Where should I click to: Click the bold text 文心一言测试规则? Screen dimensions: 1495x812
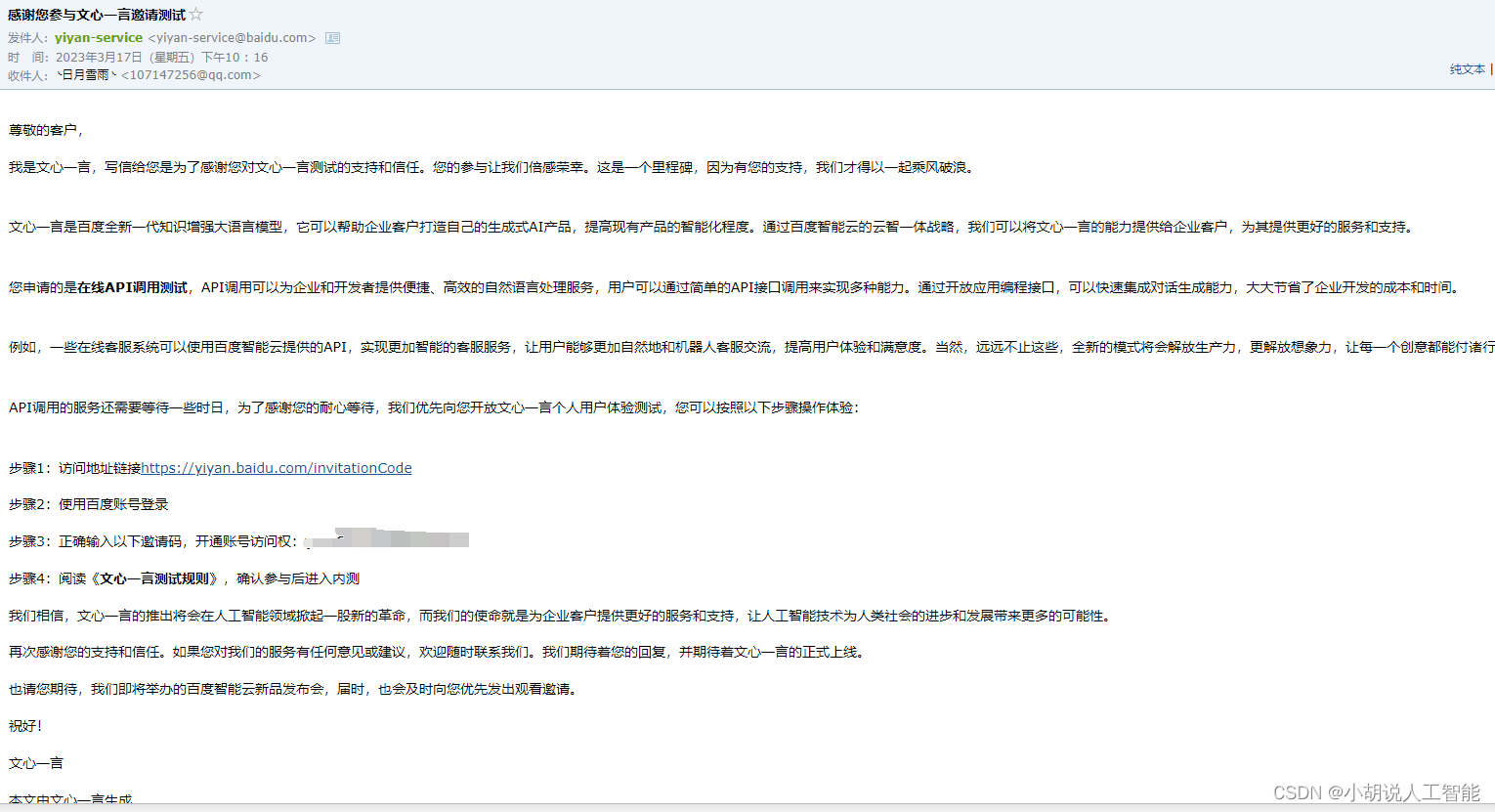click(x=155, y=578)
